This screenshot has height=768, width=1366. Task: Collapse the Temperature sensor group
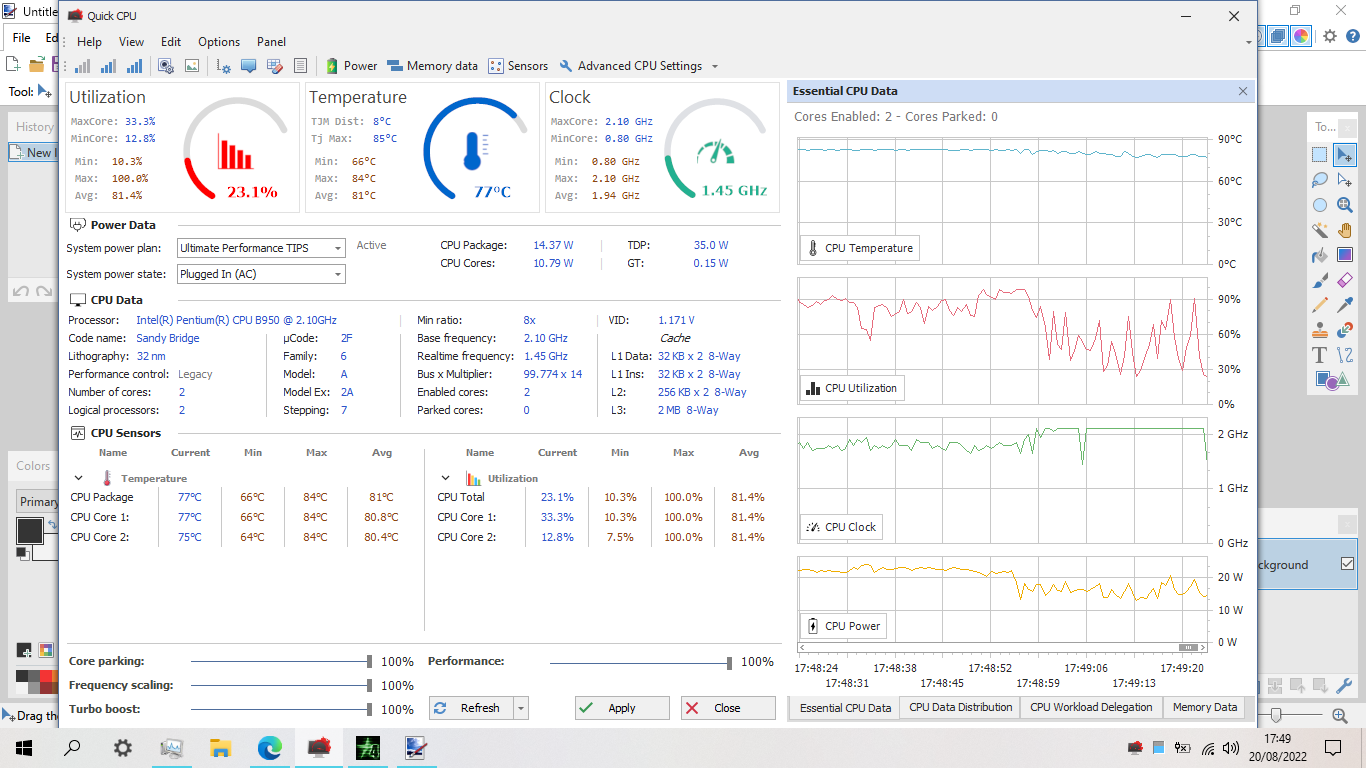(79, 479)
